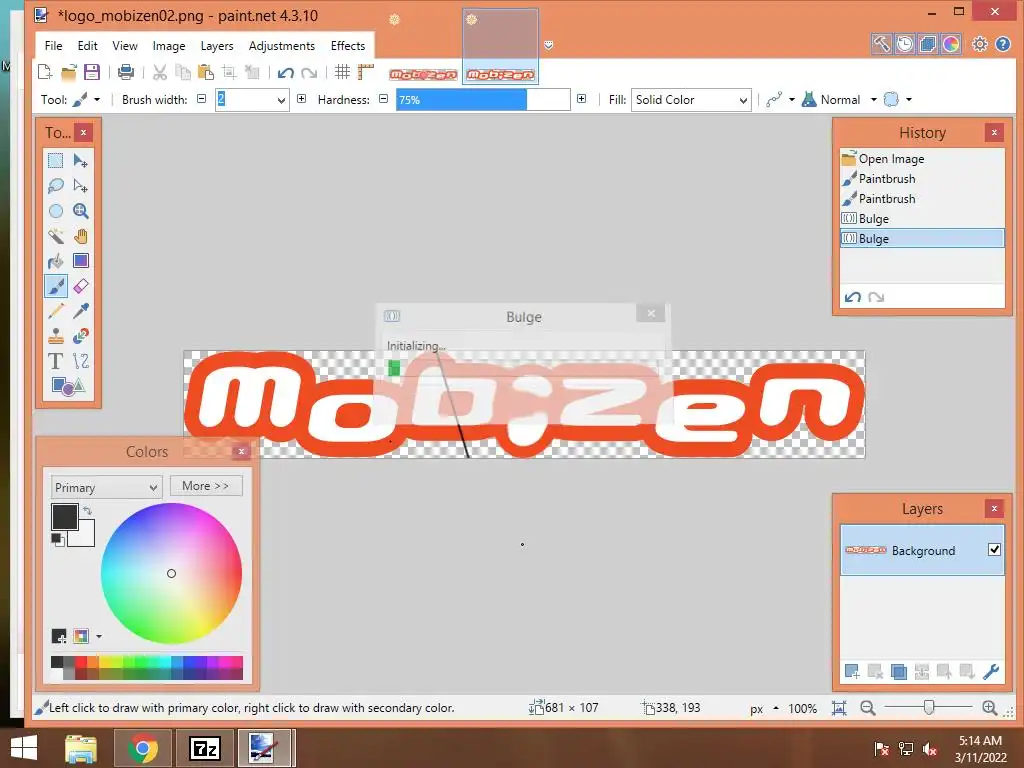1024x768 pixels.
Task: Increase hardness with plus button
Action: click(x=581, y=99)
